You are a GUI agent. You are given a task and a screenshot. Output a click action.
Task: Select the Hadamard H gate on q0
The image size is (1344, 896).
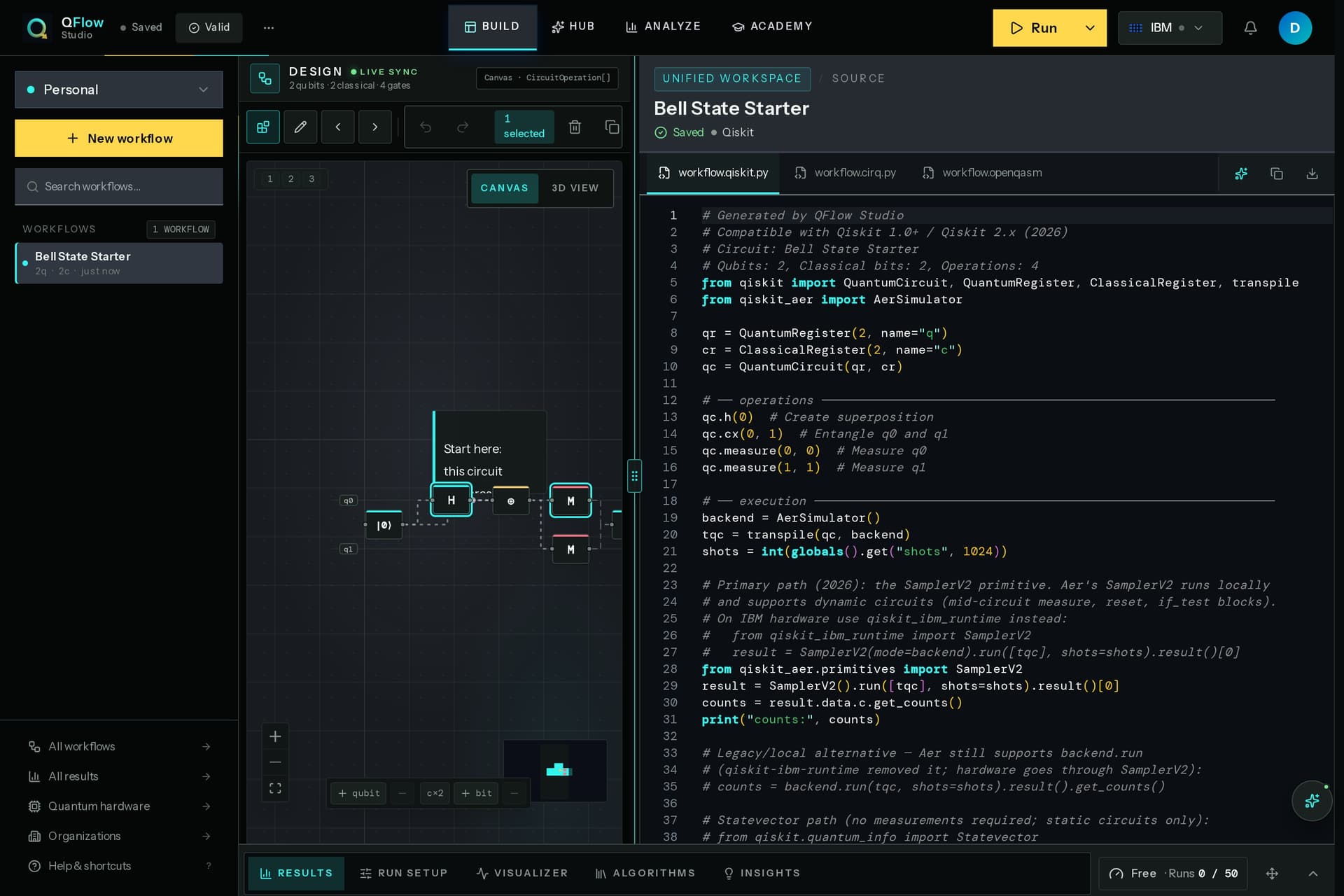click(x=451, y=500)
